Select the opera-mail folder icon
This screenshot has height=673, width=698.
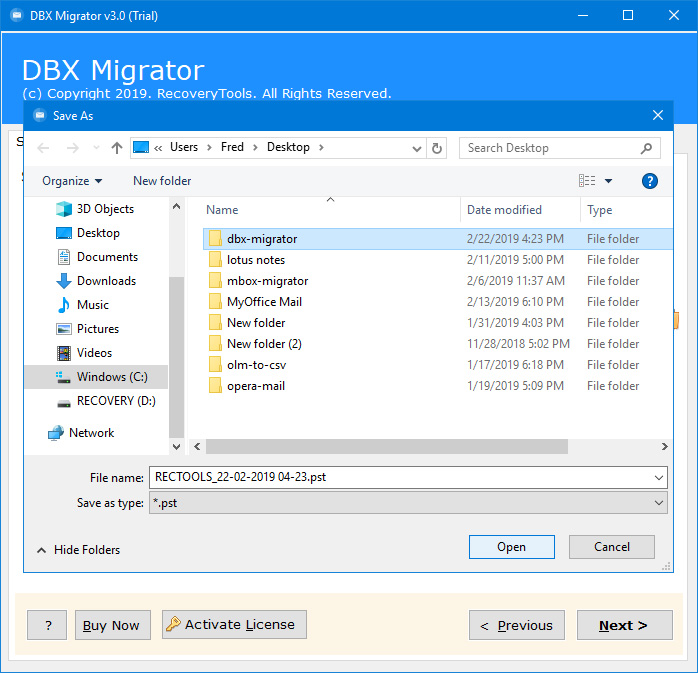[215, 386]
